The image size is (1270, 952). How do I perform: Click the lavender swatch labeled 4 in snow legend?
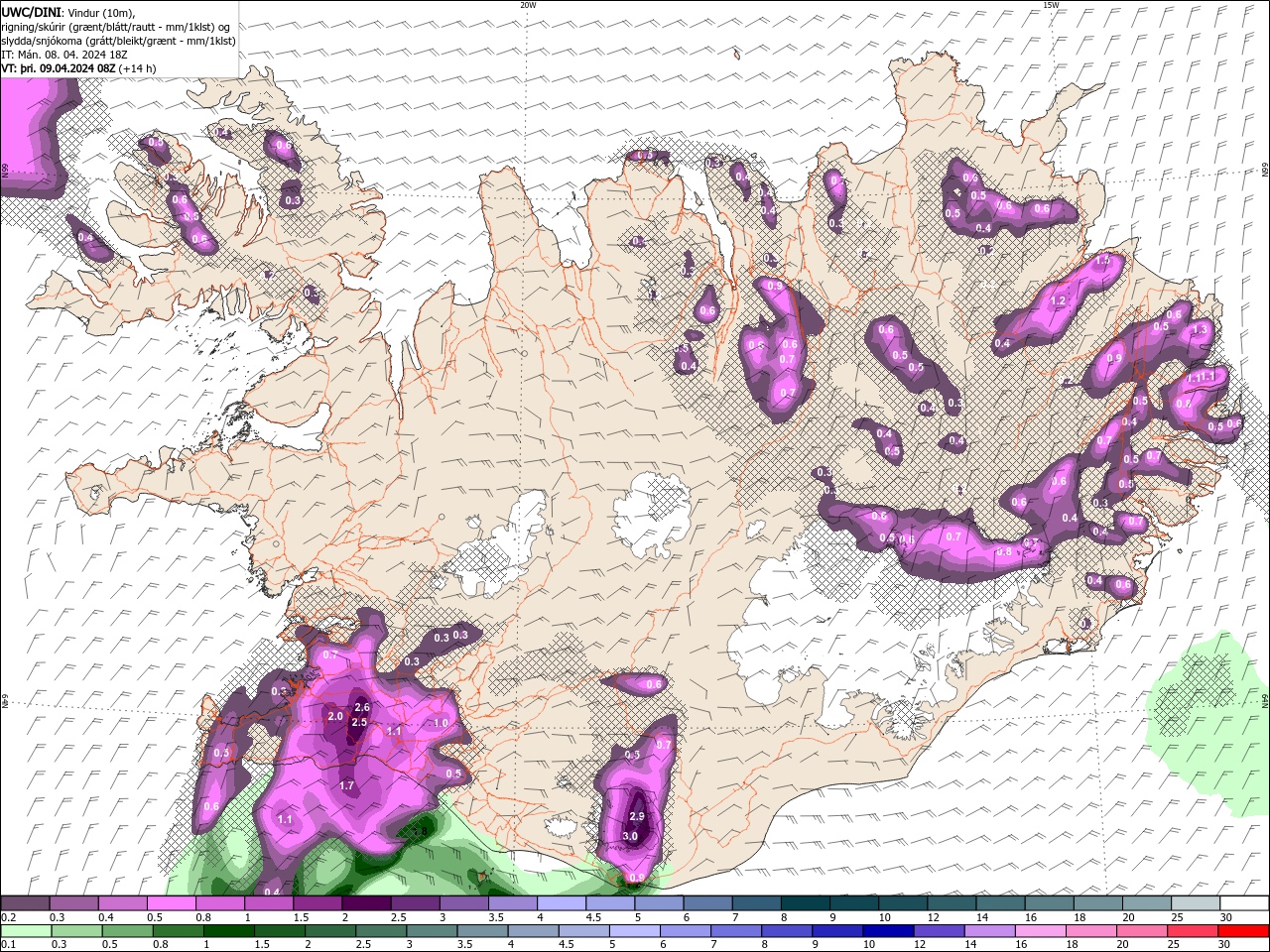click(x=562, y=903)
